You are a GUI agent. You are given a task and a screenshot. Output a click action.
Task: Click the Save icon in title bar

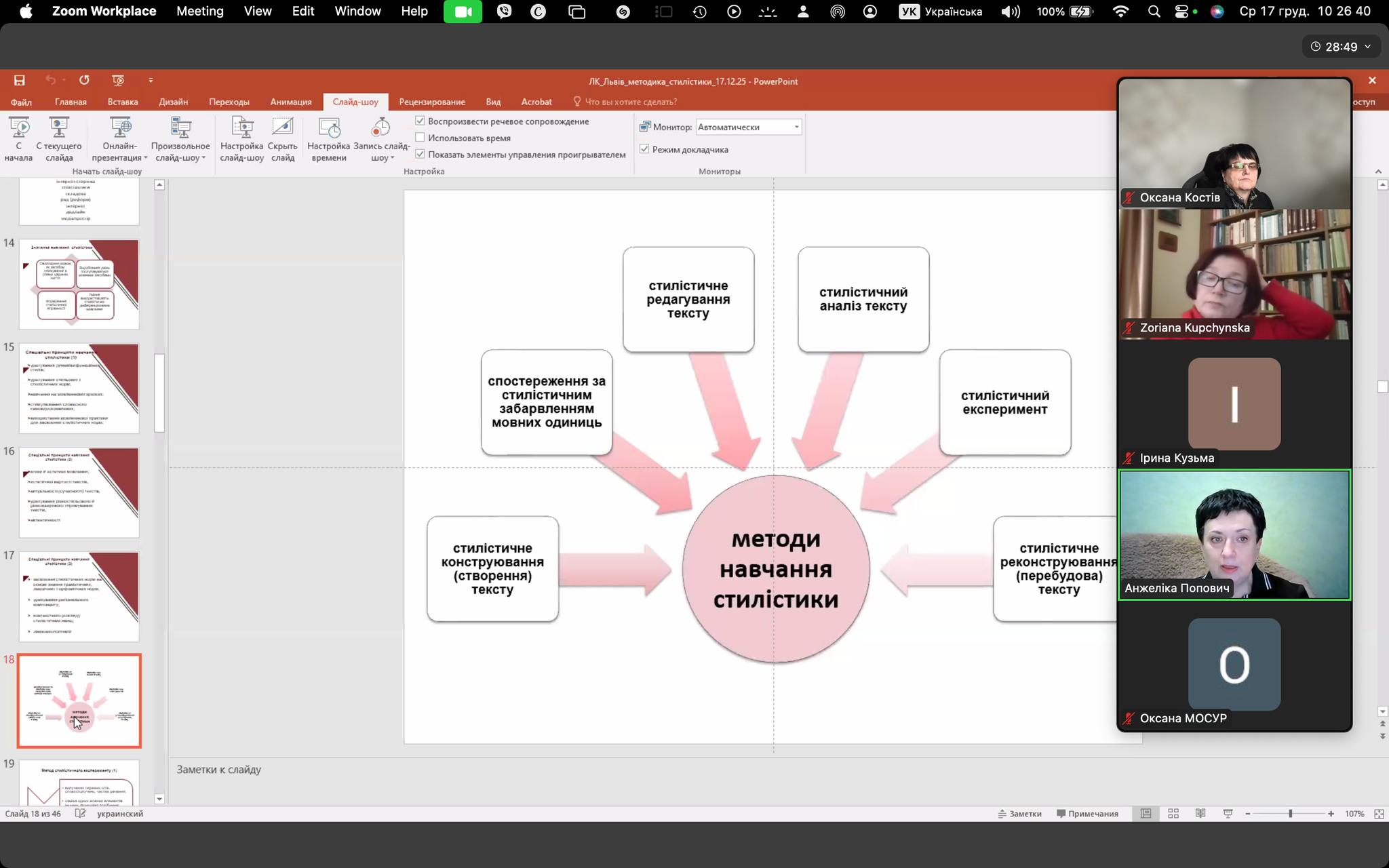tap(20, 81)
